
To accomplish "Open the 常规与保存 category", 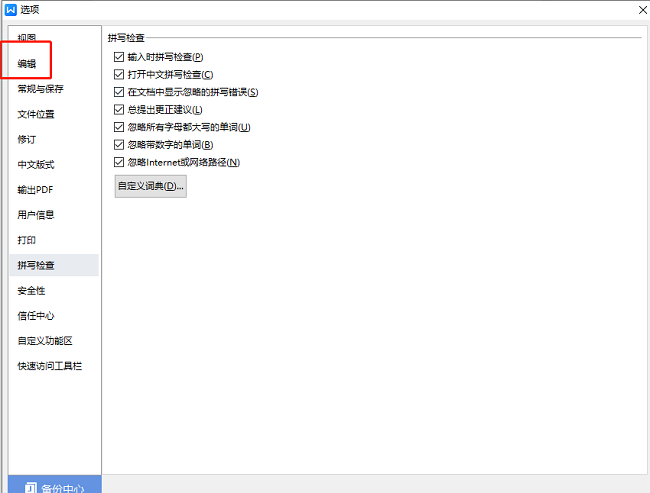I will click(40, 89).
